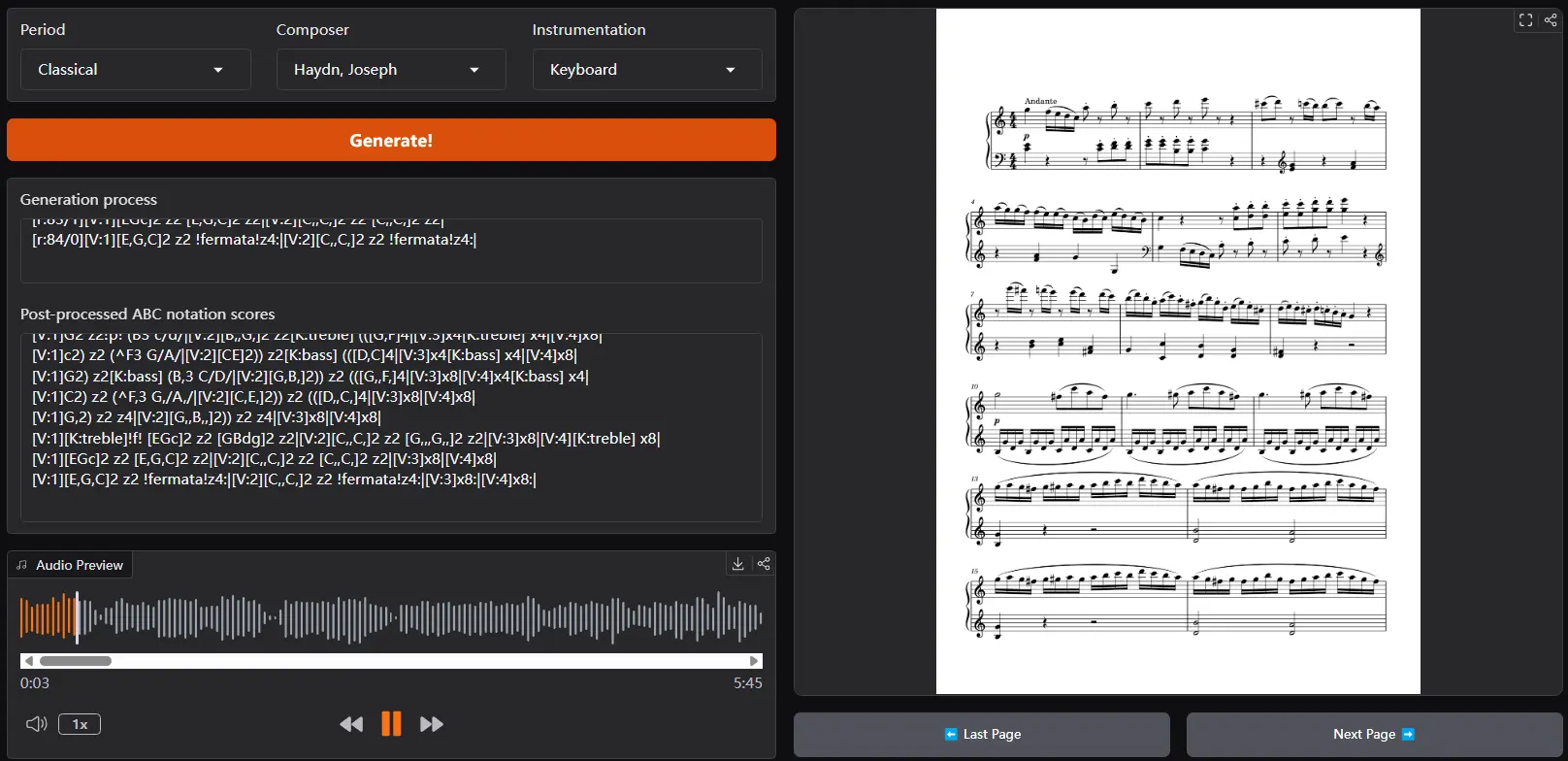The width and height of the screenshot is (1568, 761).
Task: Click the Generation process text box
Action: (391, 250)
